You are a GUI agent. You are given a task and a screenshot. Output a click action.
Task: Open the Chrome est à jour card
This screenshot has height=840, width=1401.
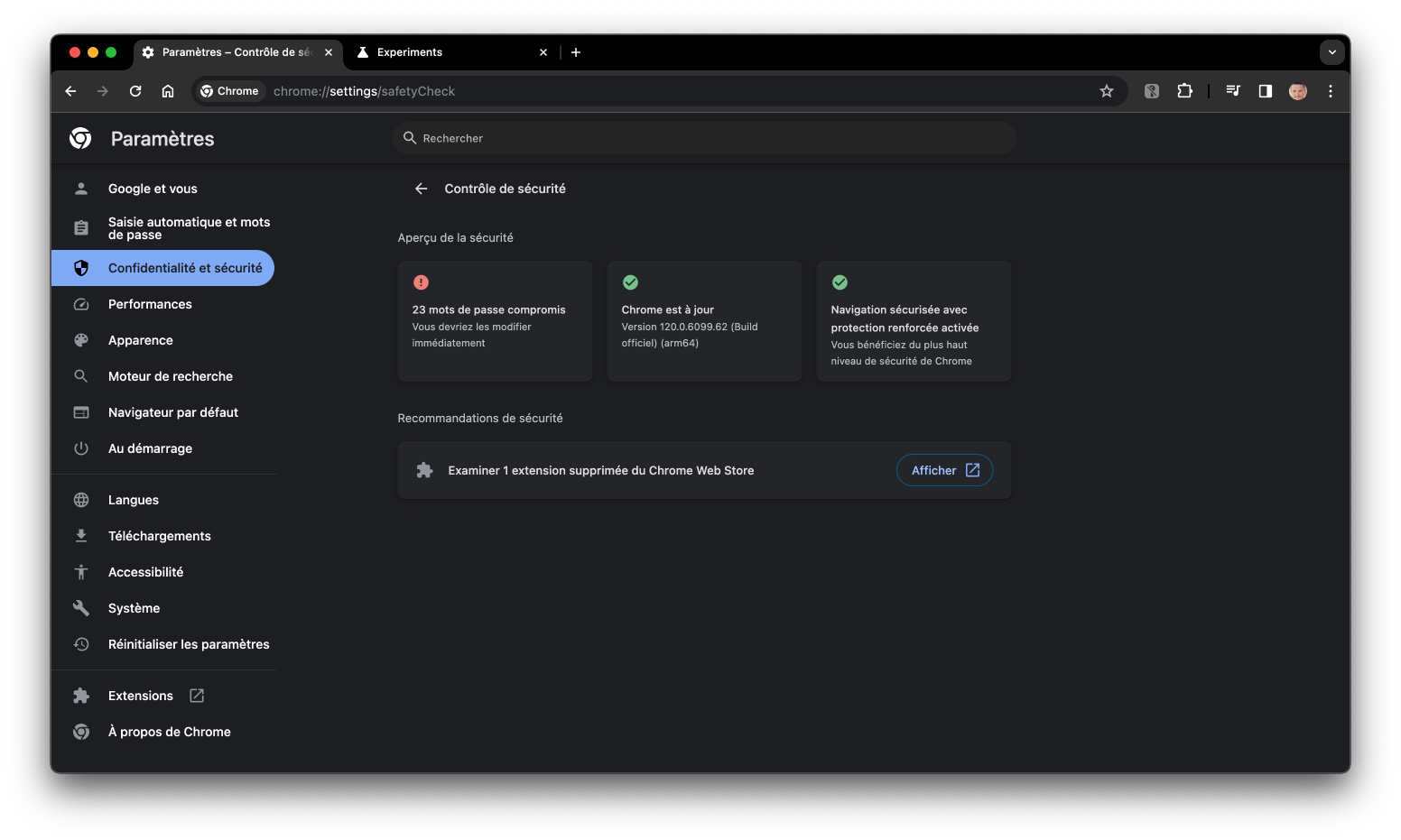[x=704, y=321]
